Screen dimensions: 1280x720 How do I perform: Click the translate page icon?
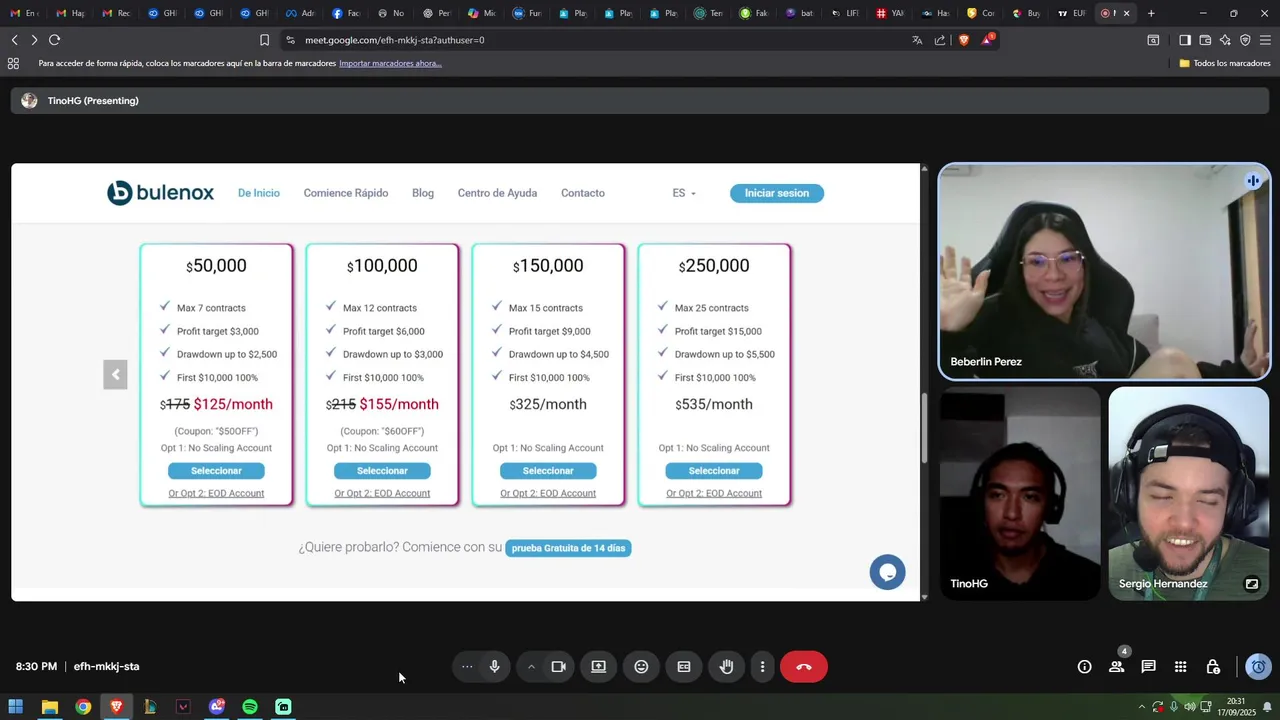click(x=917, y=40)
